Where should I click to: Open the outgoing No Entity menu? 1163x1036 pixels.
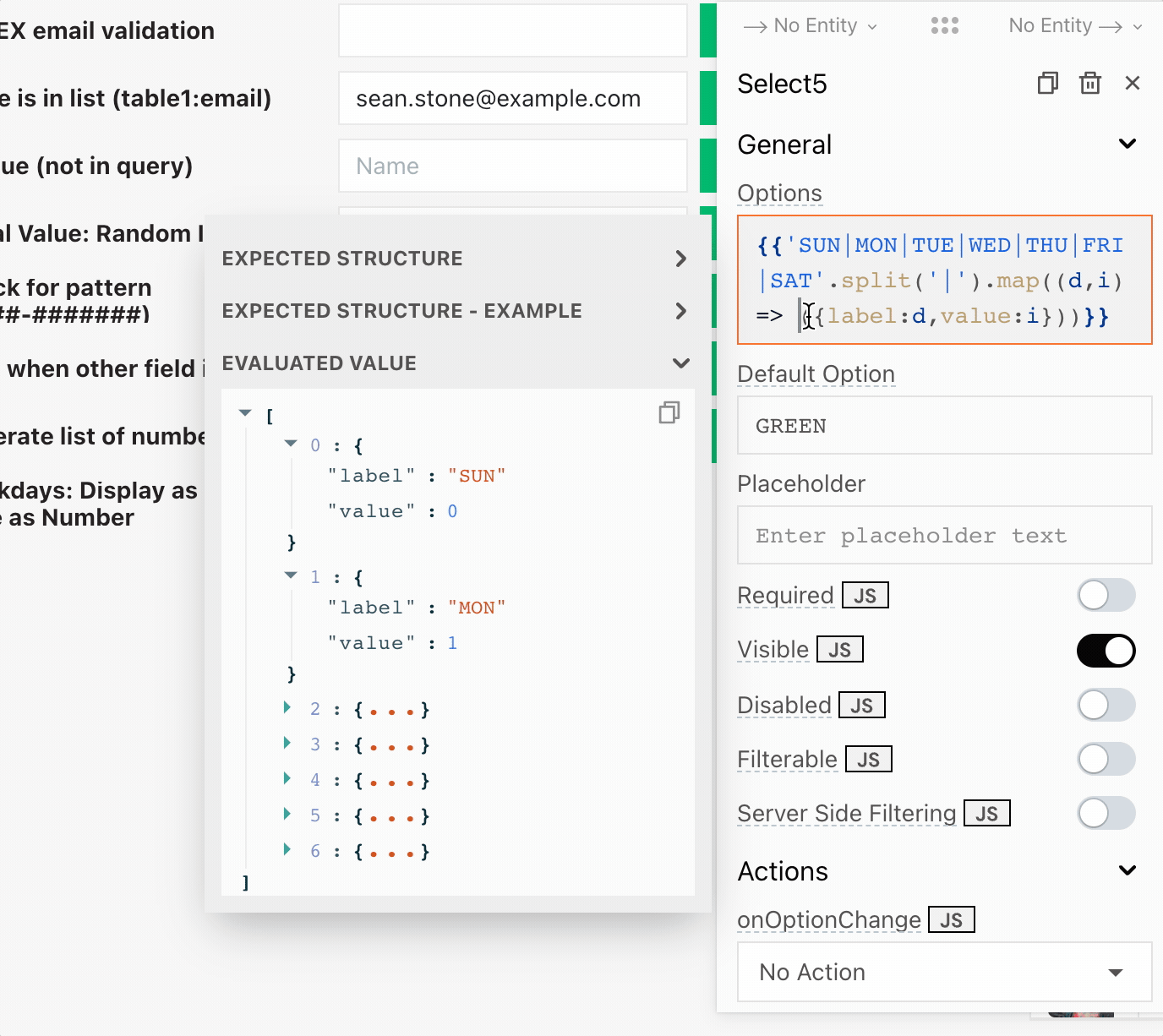tap(1075, 26)
